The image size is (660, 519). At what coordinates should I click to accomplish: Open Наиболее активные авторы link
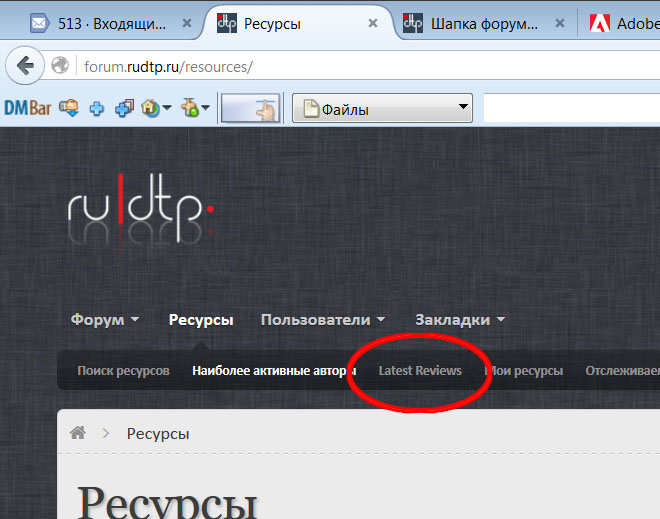[x=274, y=371]
